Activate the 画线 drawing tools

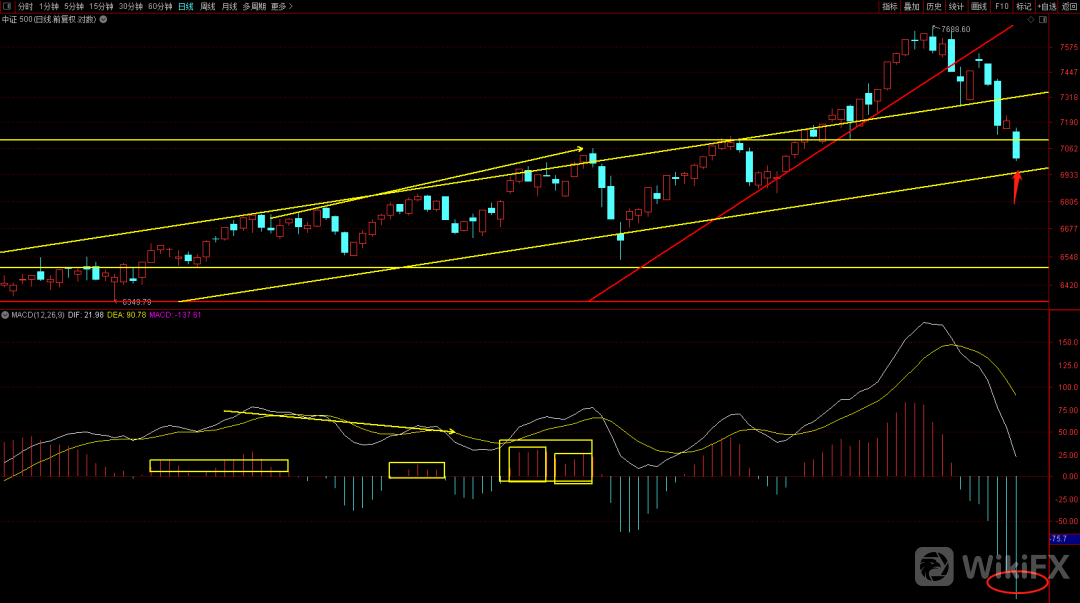point(978,6)
